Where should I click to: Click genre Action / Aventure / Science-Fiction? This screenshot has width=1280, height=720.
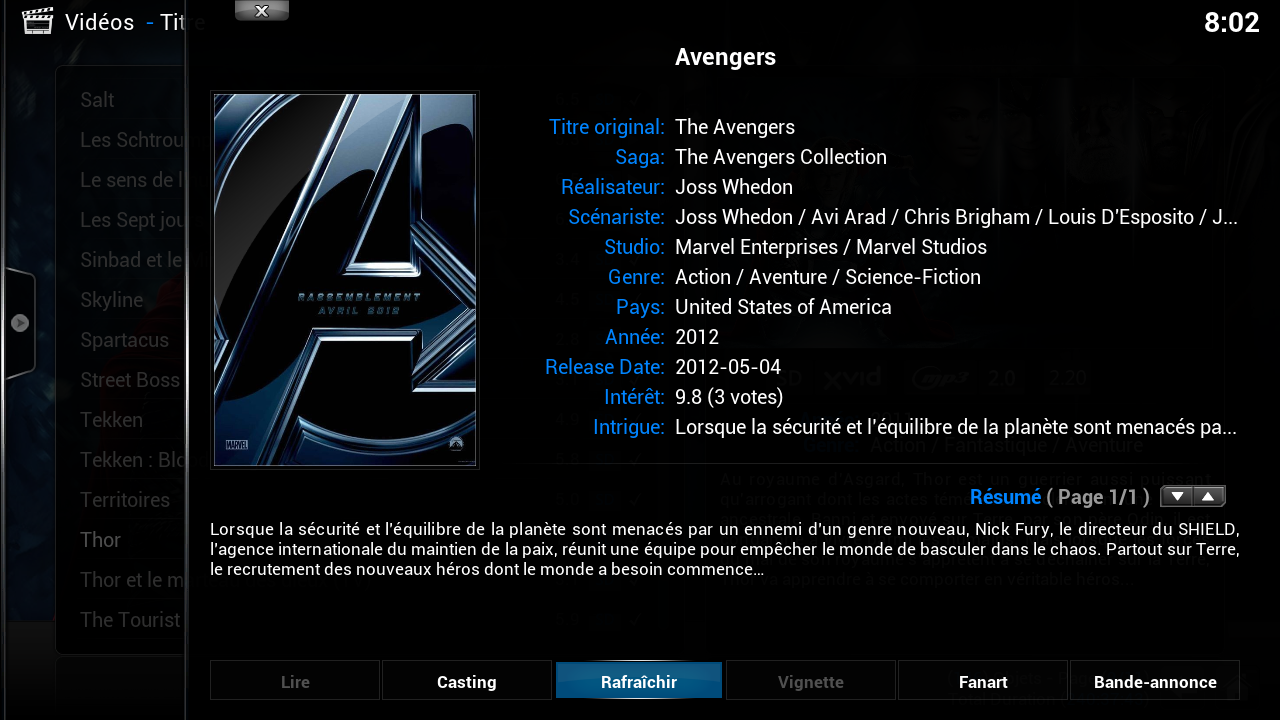click(x=828, y=277)
